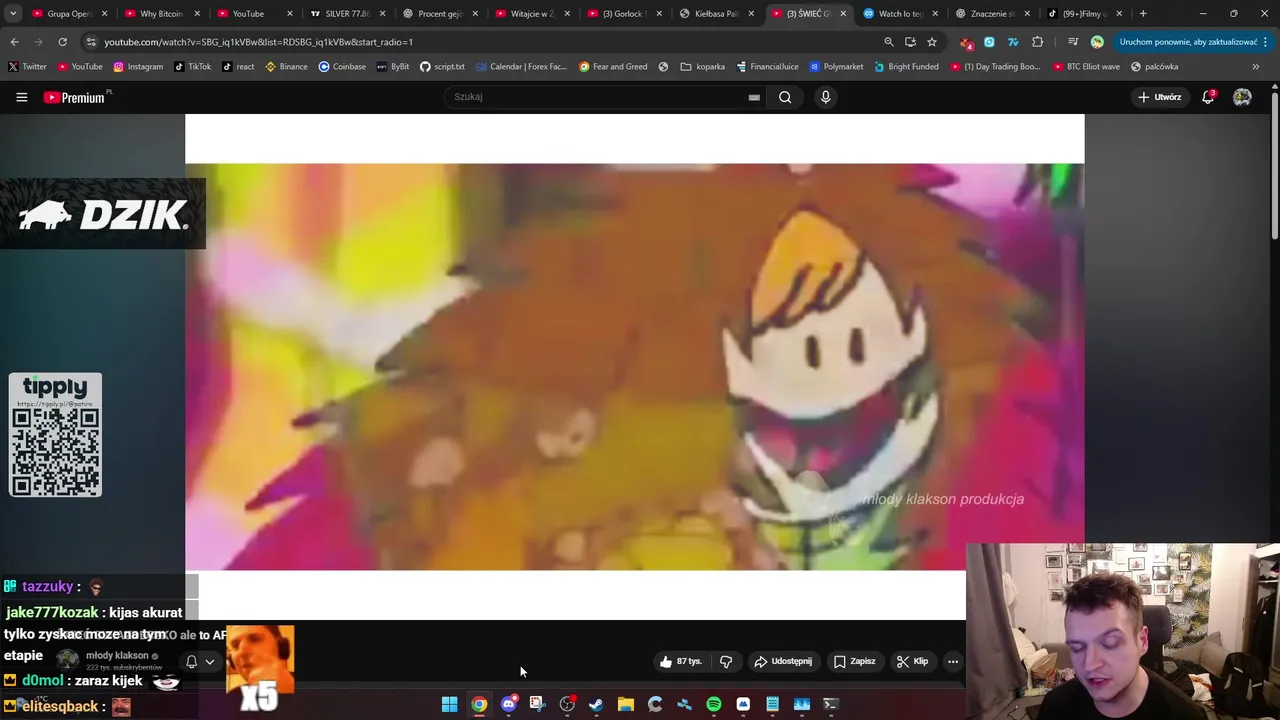Open the tab search dropdown arrow

(13, 14)
